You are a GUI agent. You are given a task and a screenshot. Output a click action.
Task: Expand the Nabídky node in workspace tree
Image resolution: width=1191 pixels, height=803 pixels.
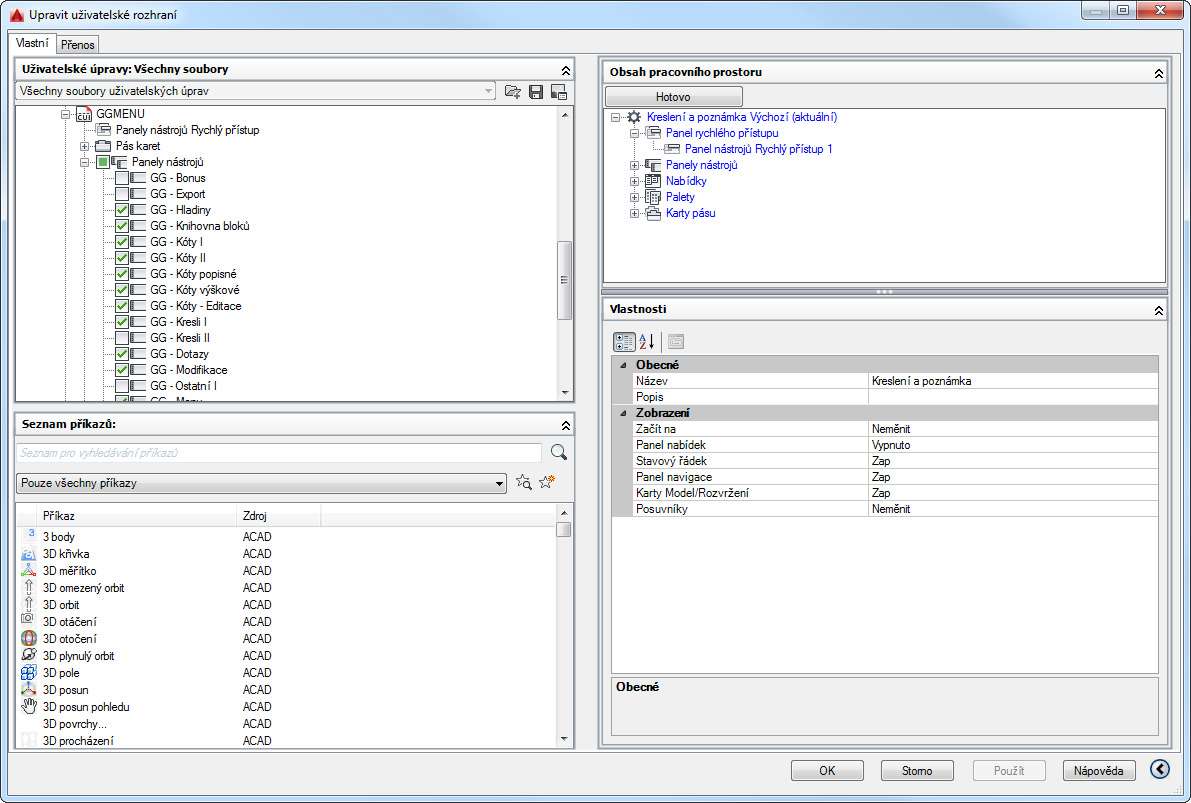[634, 182]
